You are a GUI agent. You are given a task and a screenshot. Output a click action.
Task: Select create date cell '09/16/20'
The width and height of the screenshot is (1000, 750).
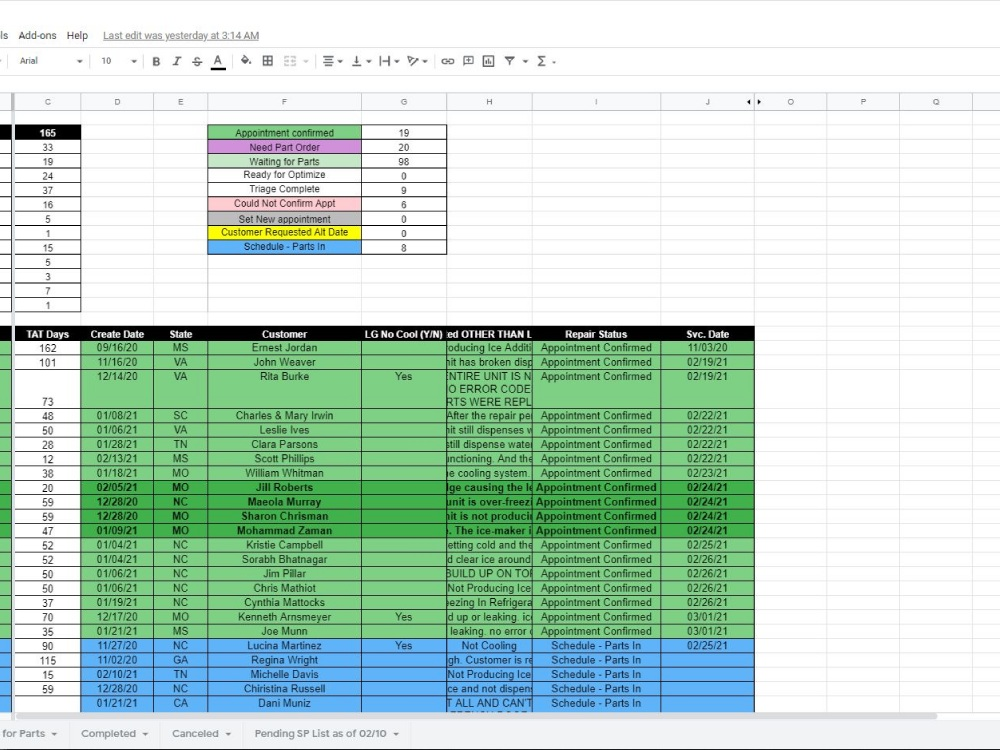click(x=117, y=348)
